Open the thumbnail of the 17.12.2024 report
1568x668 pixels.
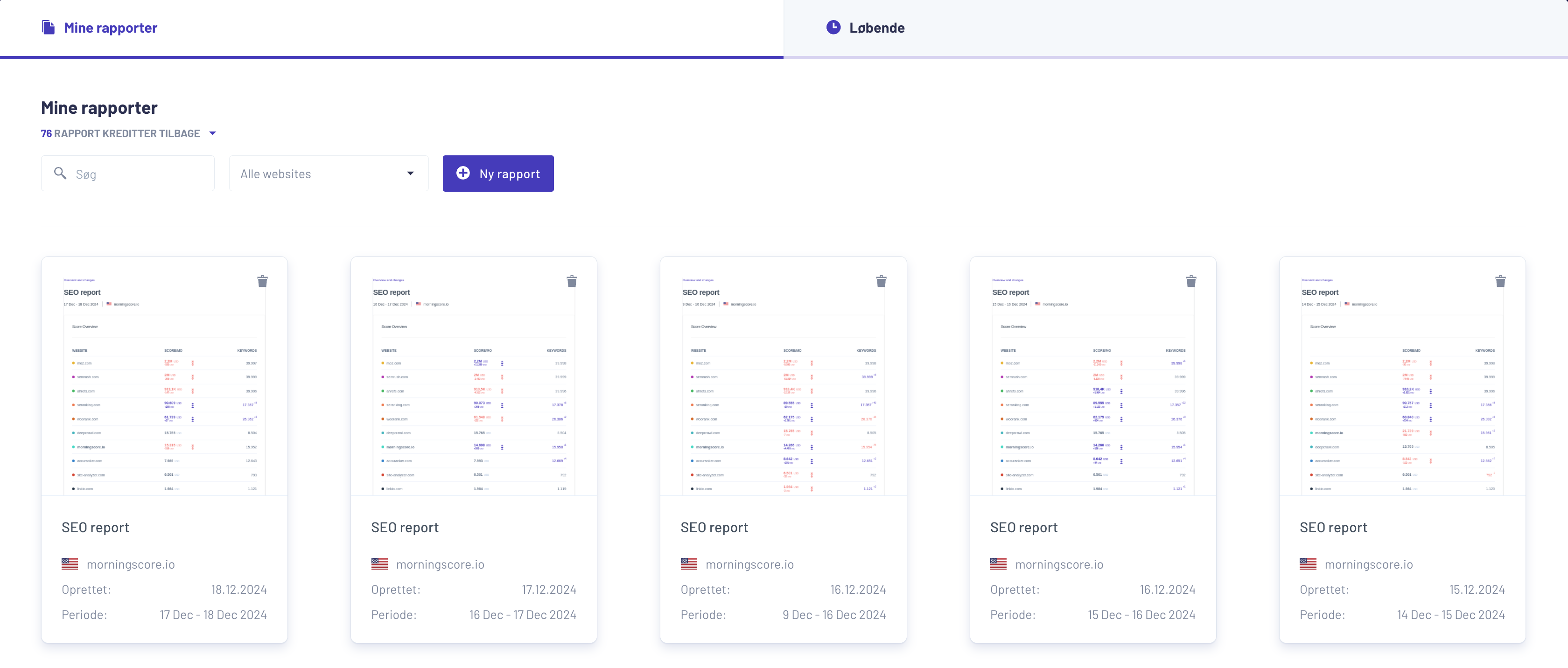coord(474,376)
